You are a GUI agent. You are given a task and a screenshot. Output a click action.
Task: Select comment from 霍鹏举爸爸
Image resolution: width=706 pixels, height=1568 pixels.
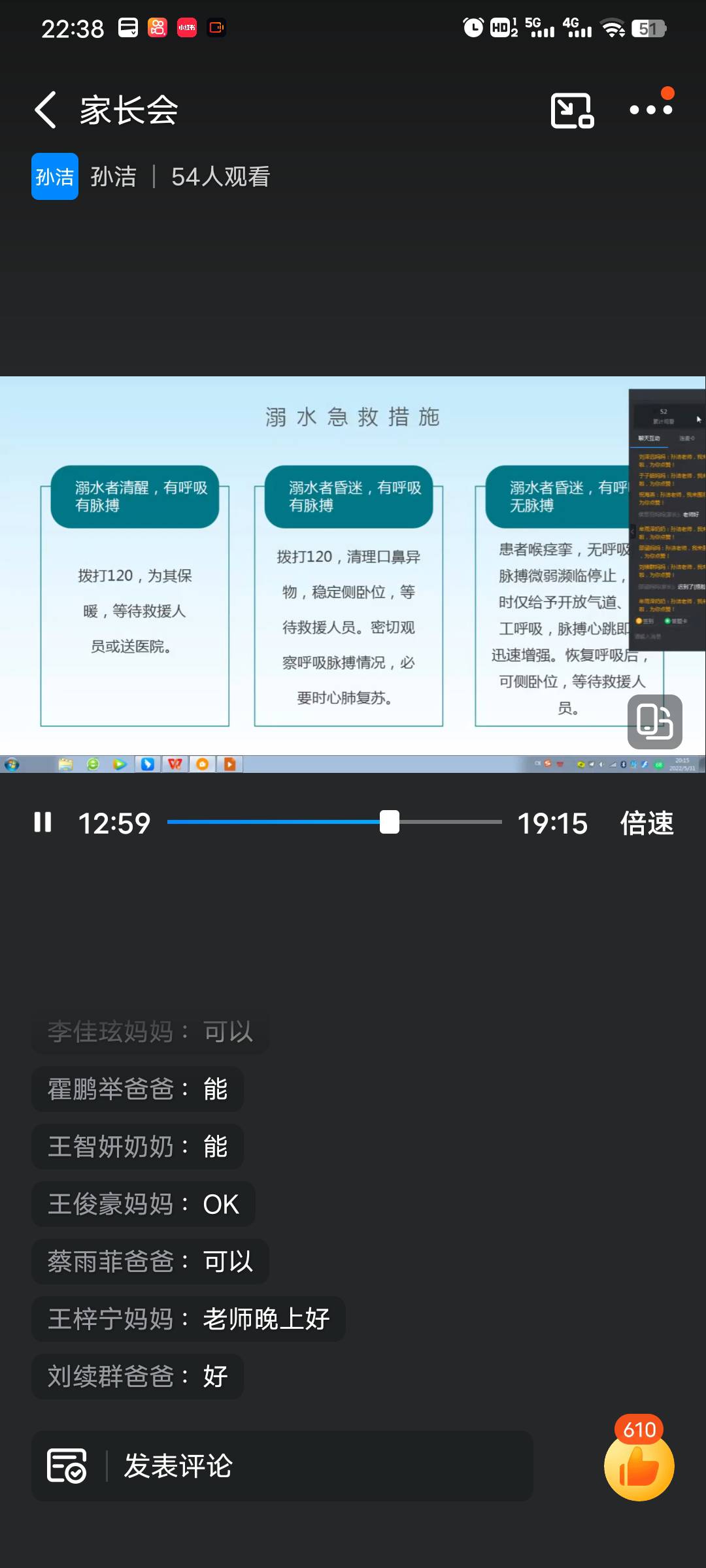click(x=137, y=1089)
